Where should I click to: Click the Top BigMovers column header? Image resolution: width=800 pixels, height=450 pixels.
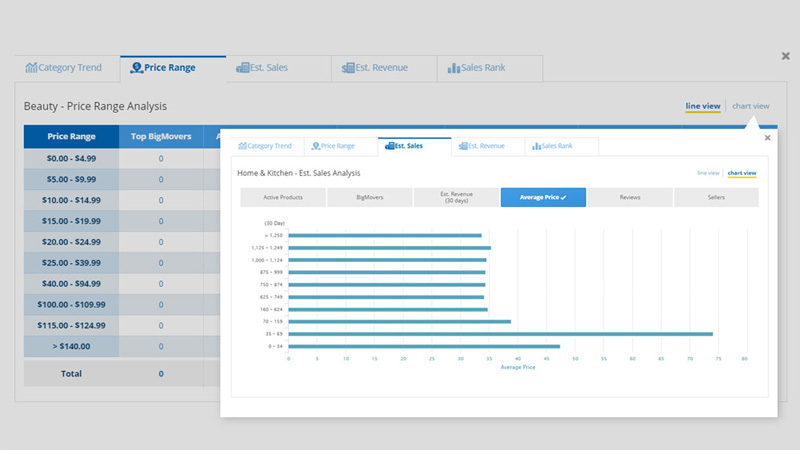click(161, 136)
